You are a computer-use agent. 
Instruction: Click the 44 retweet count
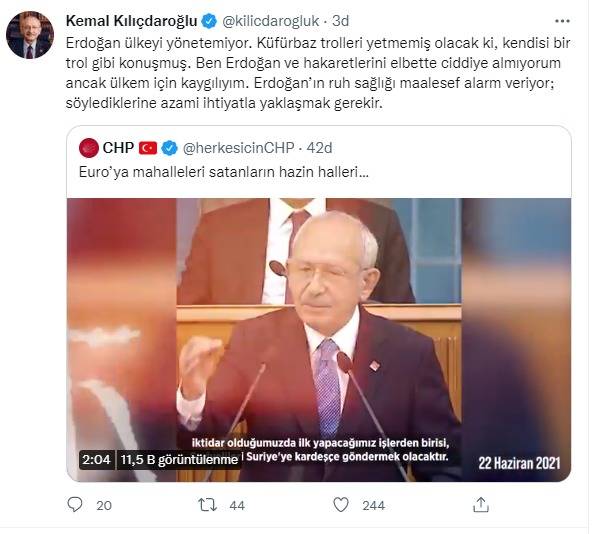point(237,506)
